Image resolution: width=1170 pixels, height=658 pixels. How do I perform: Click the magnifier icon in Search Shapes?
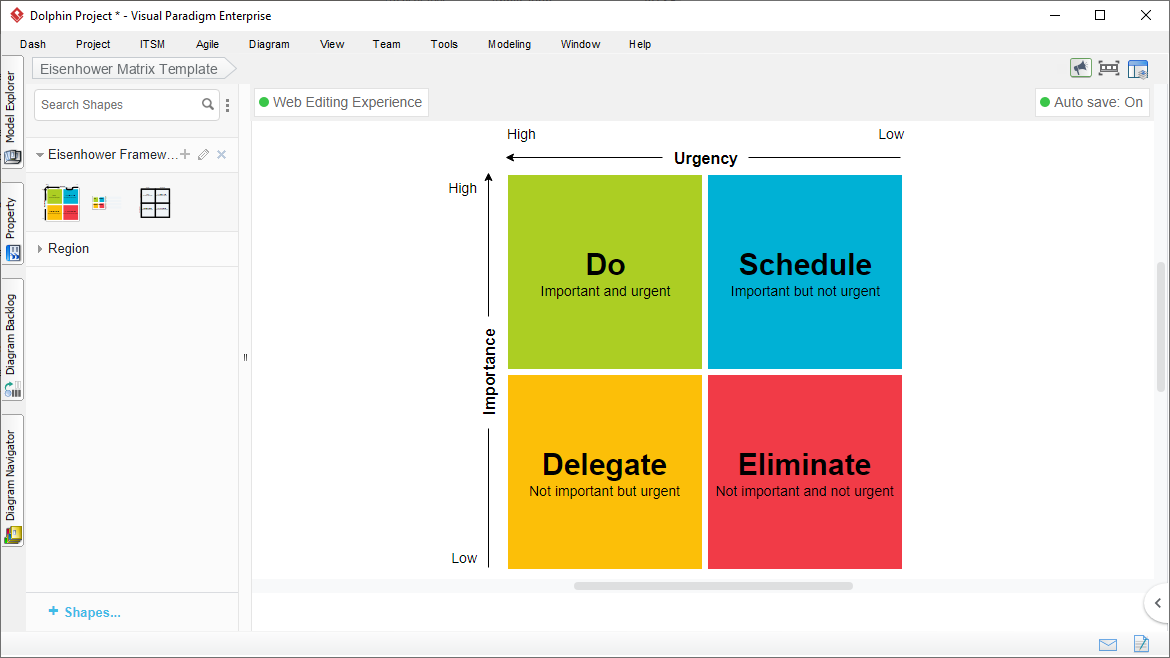tap(208, 104)
